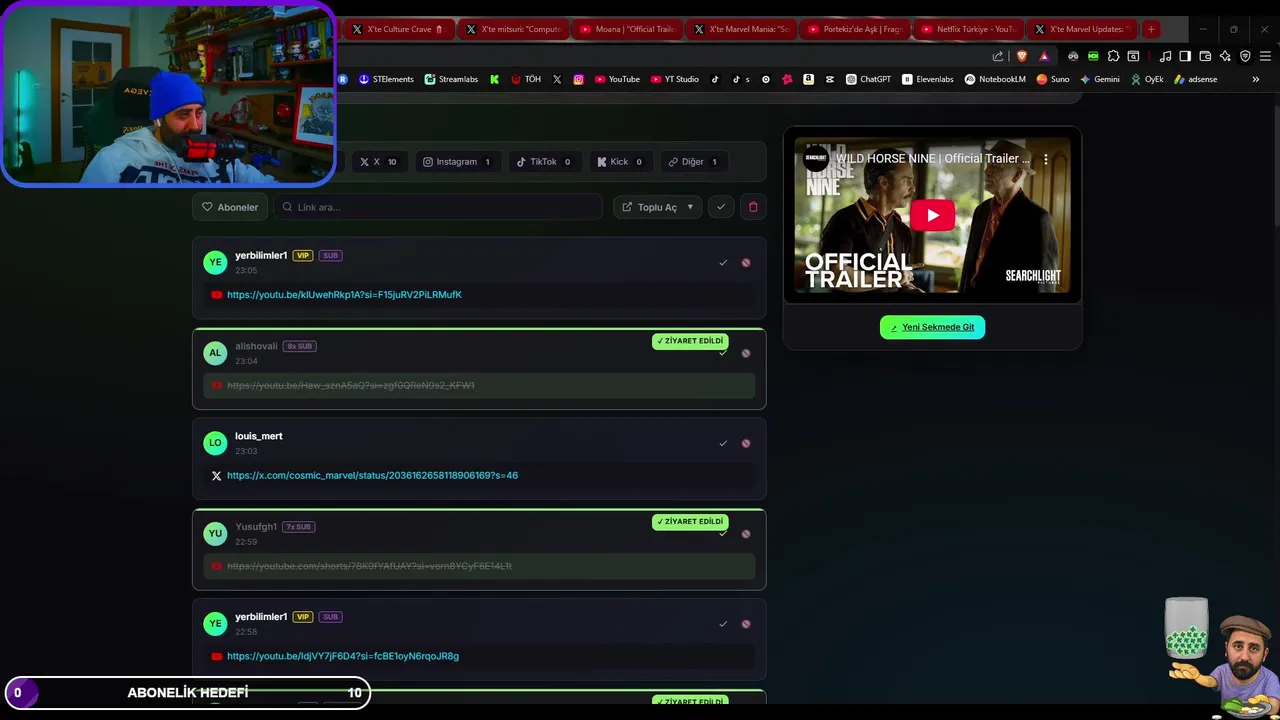
Task: Open Brave Shields lion icon
Action: (1021, 56)
